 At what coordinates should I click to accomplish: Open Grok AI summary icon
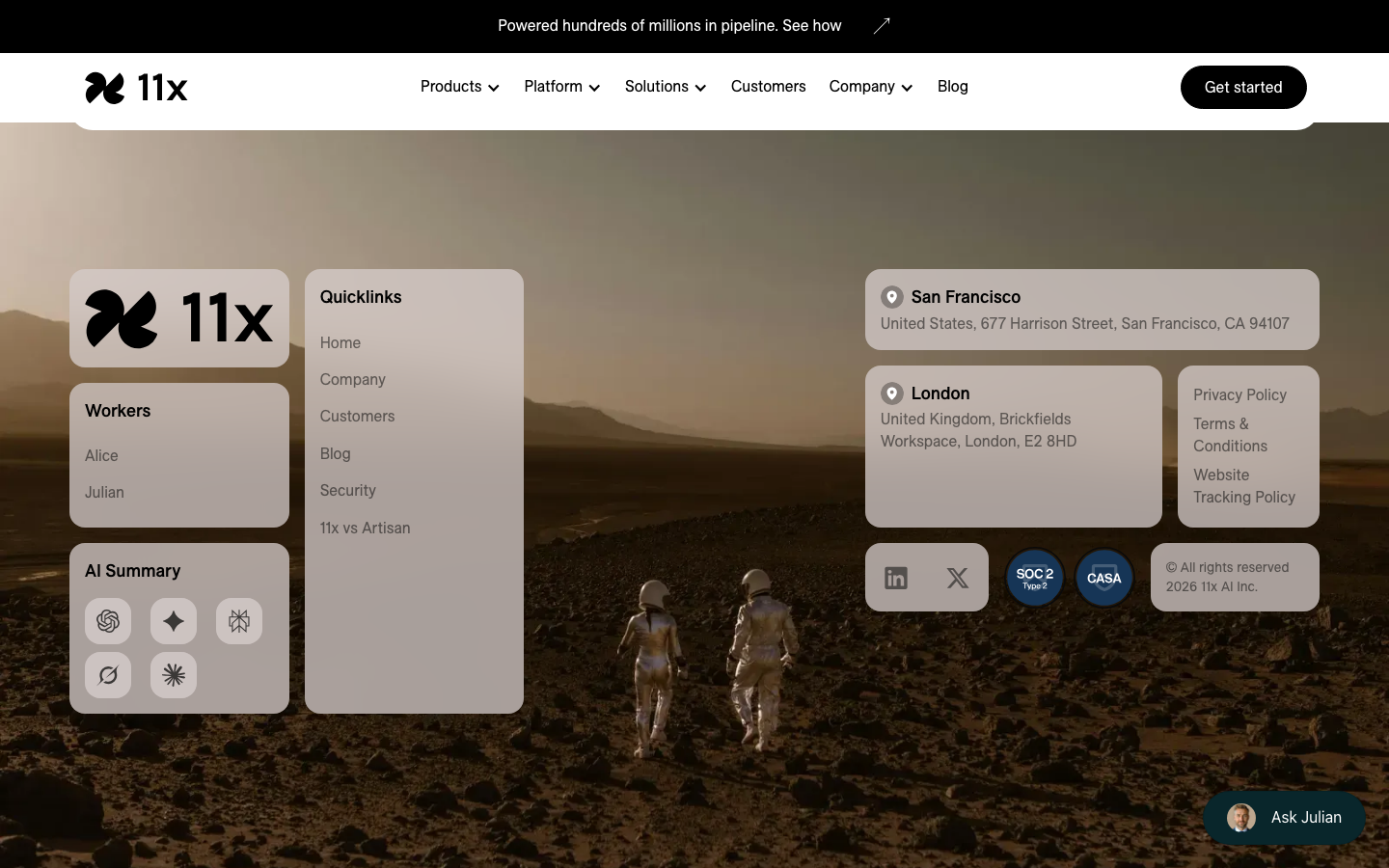(108, 675)
